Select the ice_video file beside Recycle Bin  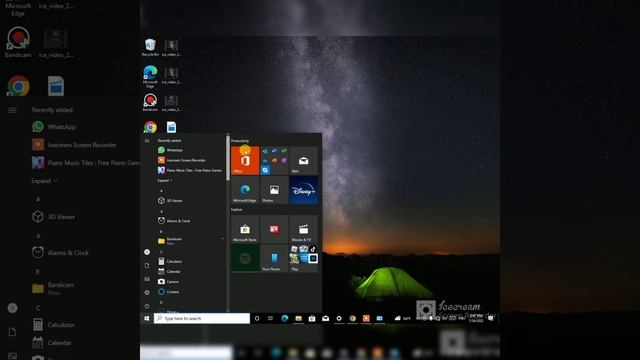tap(171, 47)
